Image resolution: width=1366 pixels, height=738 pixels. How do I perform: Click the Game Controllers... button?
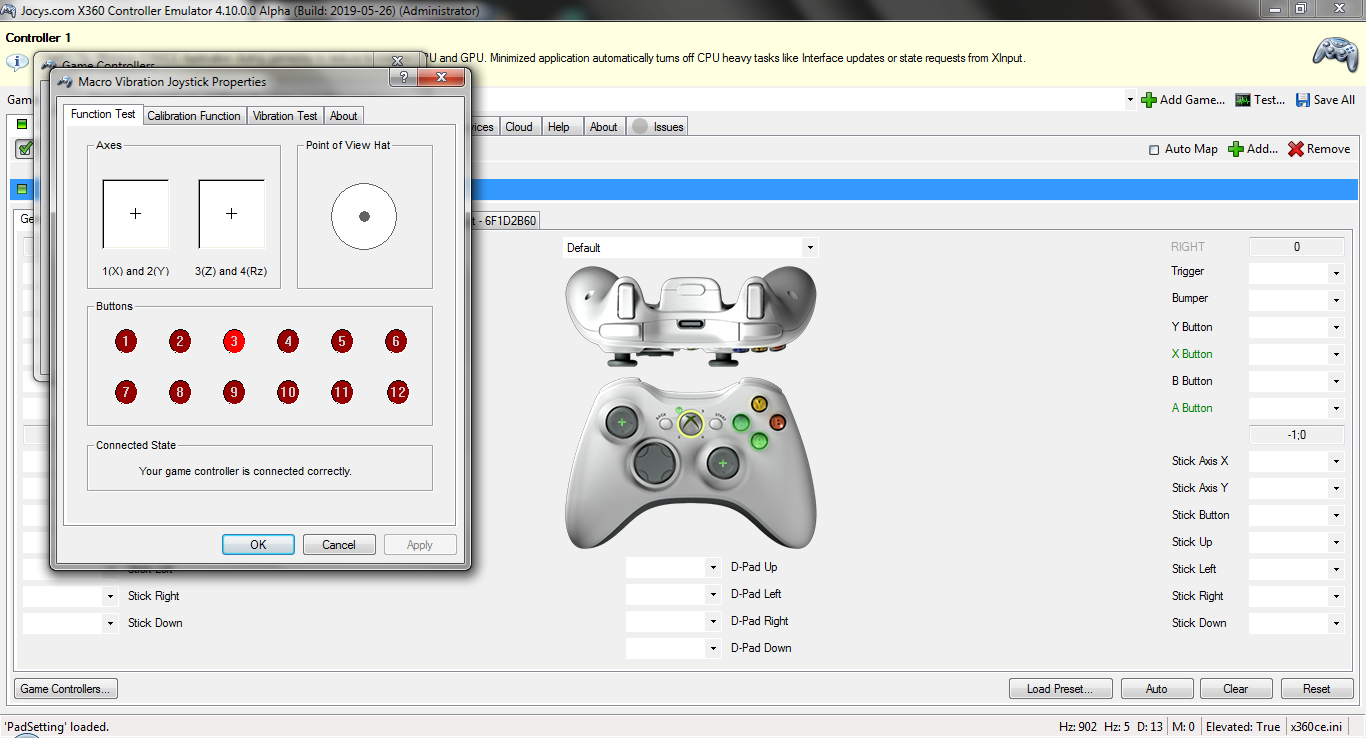pyautogui.click(x=66, y=689)
